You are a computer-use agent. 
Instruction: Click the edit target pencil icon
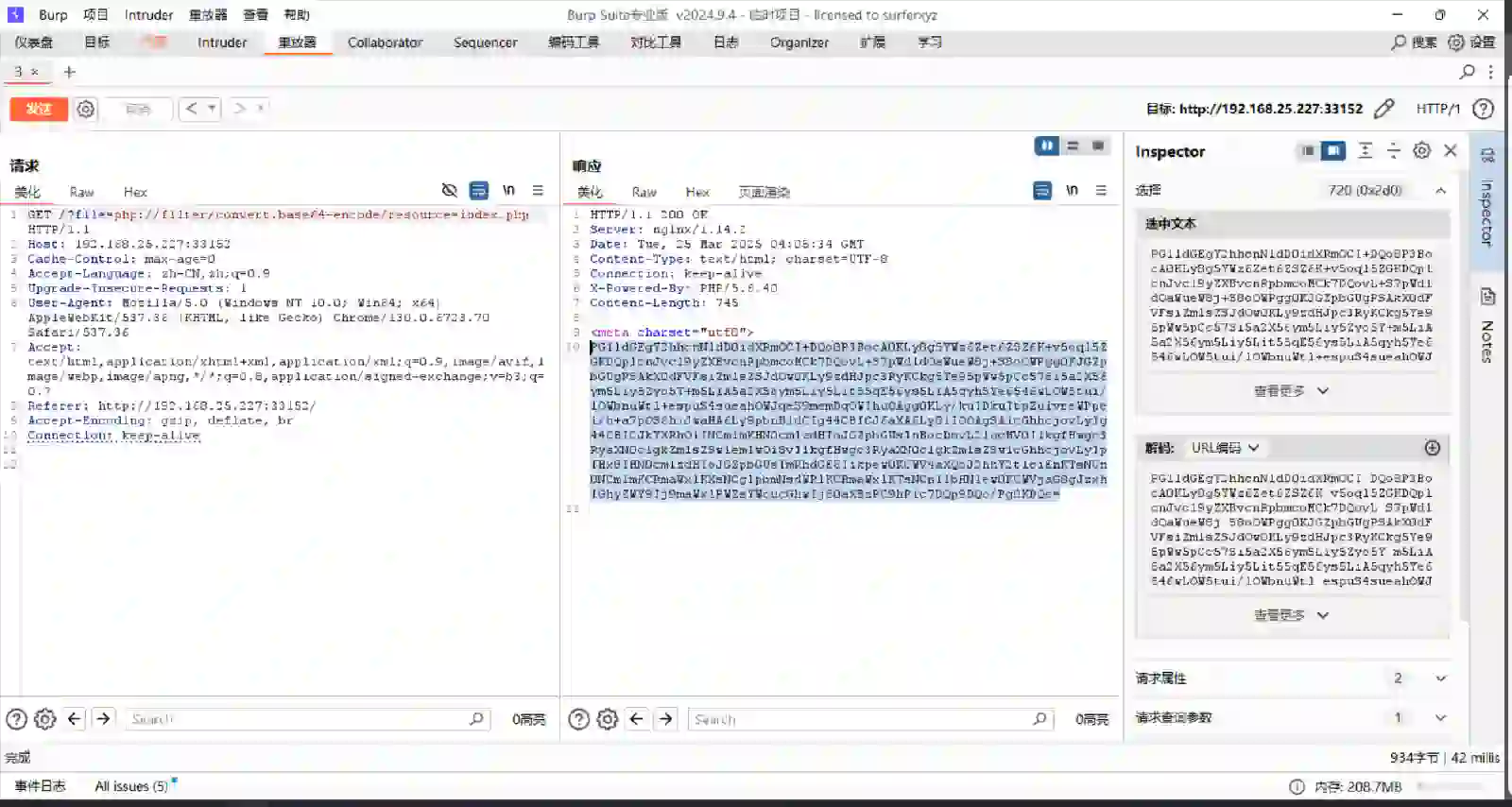point(1383,109)
